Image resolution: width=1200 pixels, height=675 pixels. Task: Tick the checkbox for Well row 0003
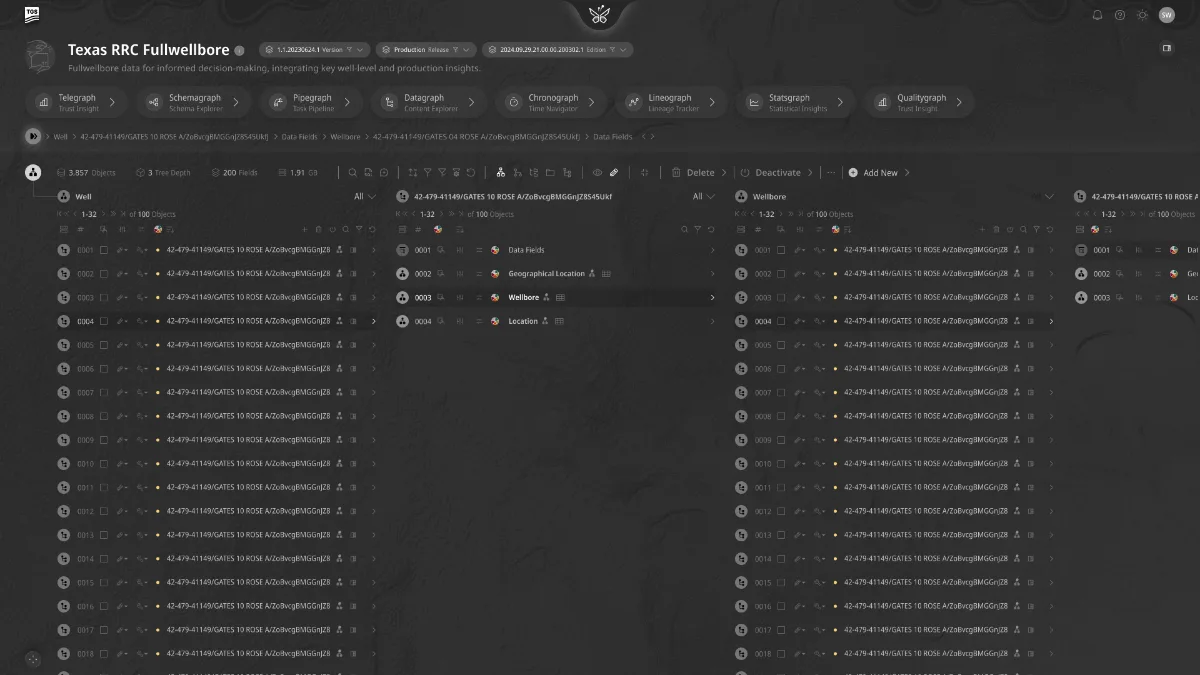[x=104, y=298]
